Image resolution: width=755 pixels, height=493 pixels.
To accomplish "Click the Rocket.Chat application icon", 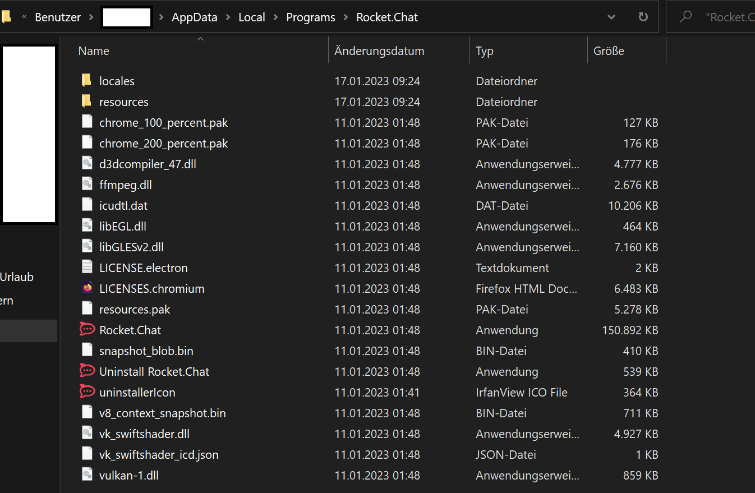I will coord(86,330).
